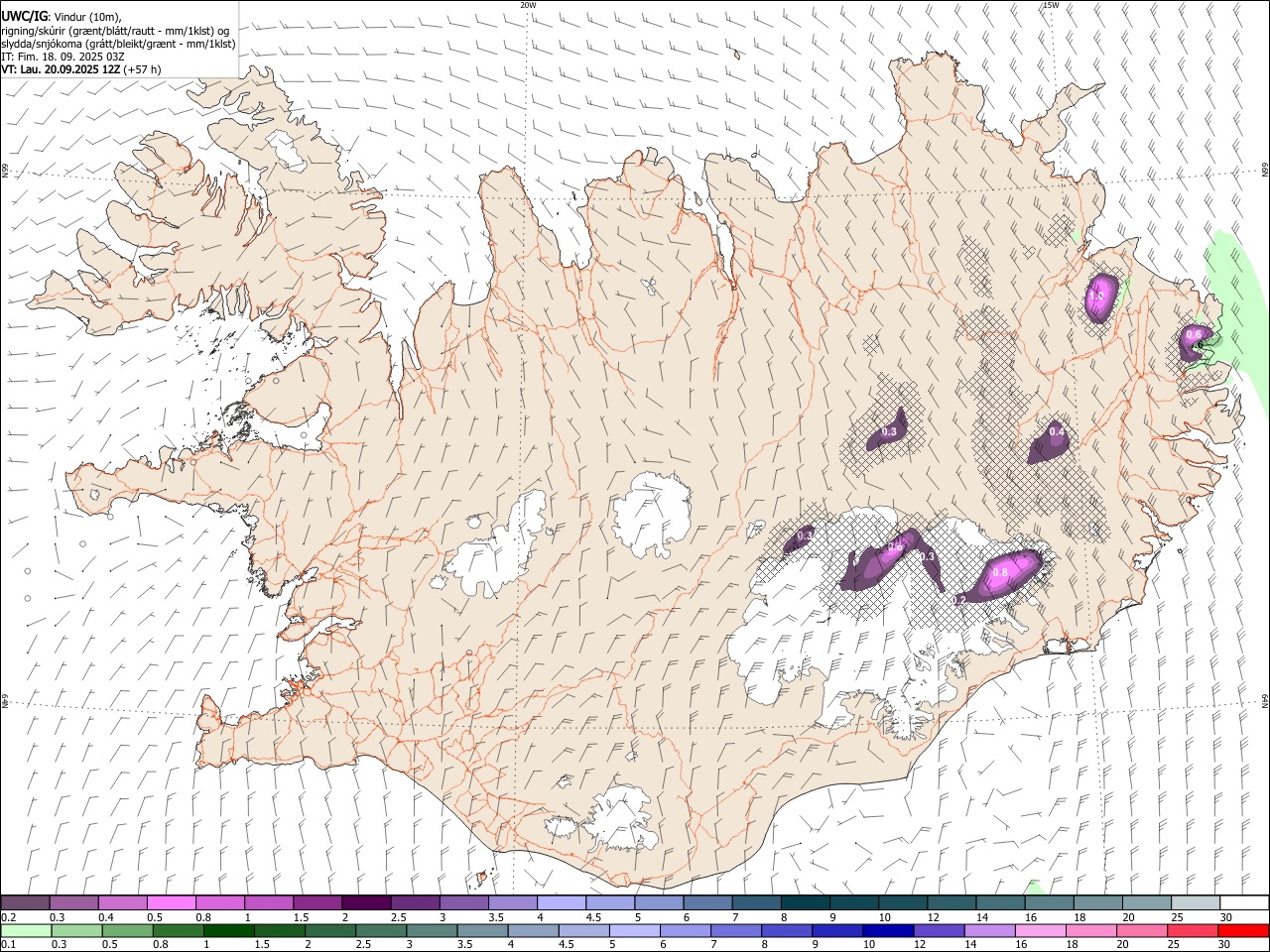Click the 'slydda/snjókoma' legend description line

pyautogui.click(x=118, y=44)
